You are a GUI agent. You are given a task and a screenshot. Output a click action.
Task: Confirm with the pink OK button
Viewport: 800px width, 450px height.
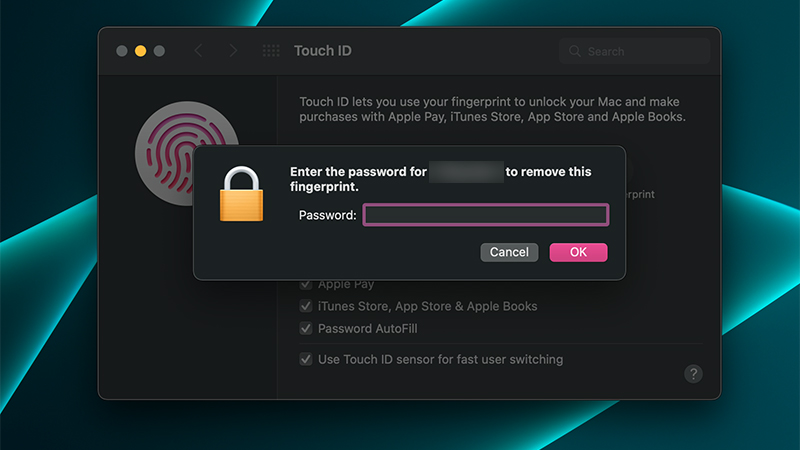coord(578,252)
